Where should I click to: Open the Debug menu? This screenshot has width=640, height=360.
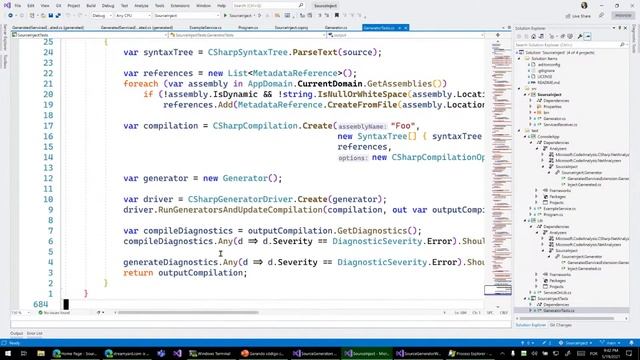pos(108,6)
